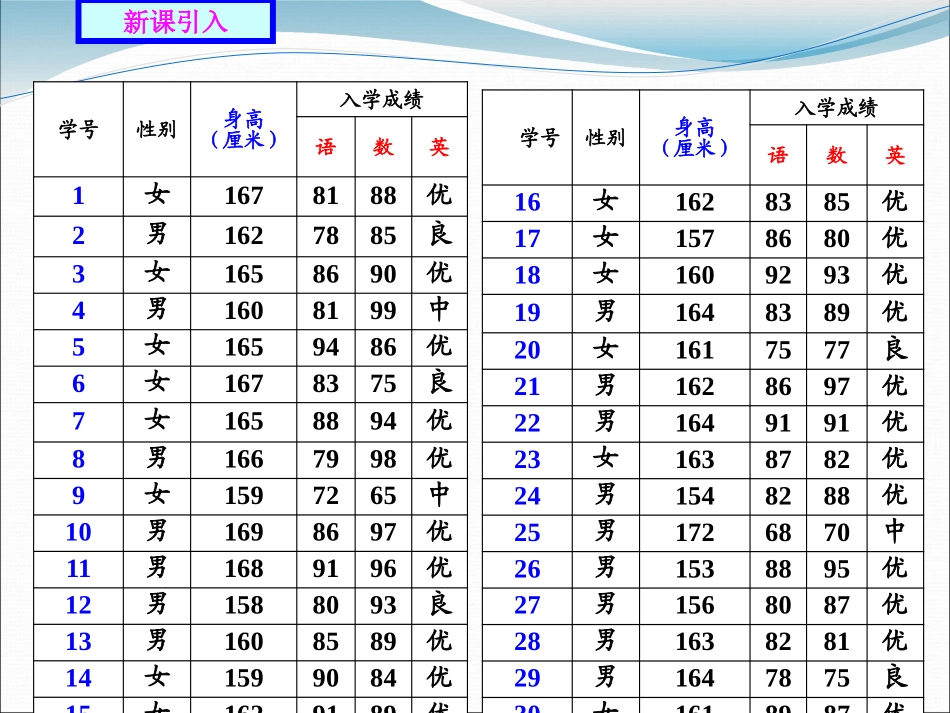950x713 pixels.
Task: Click math score 98 in student 8's row
Action: pyautogui.click(x=383, y=459)
